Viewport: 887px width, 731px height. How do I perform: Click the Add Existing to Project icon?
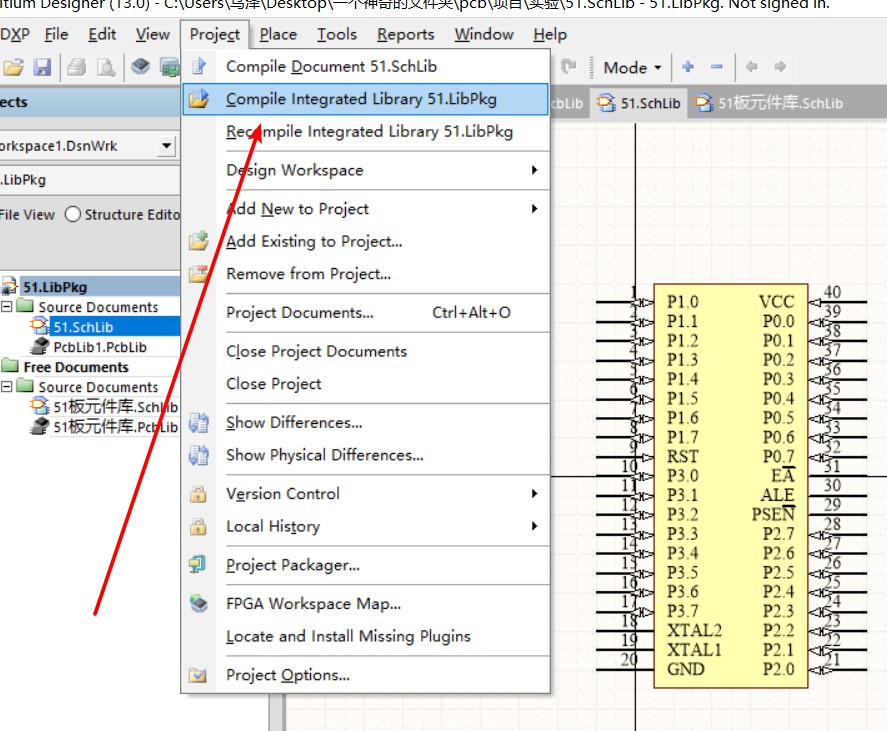199,241
